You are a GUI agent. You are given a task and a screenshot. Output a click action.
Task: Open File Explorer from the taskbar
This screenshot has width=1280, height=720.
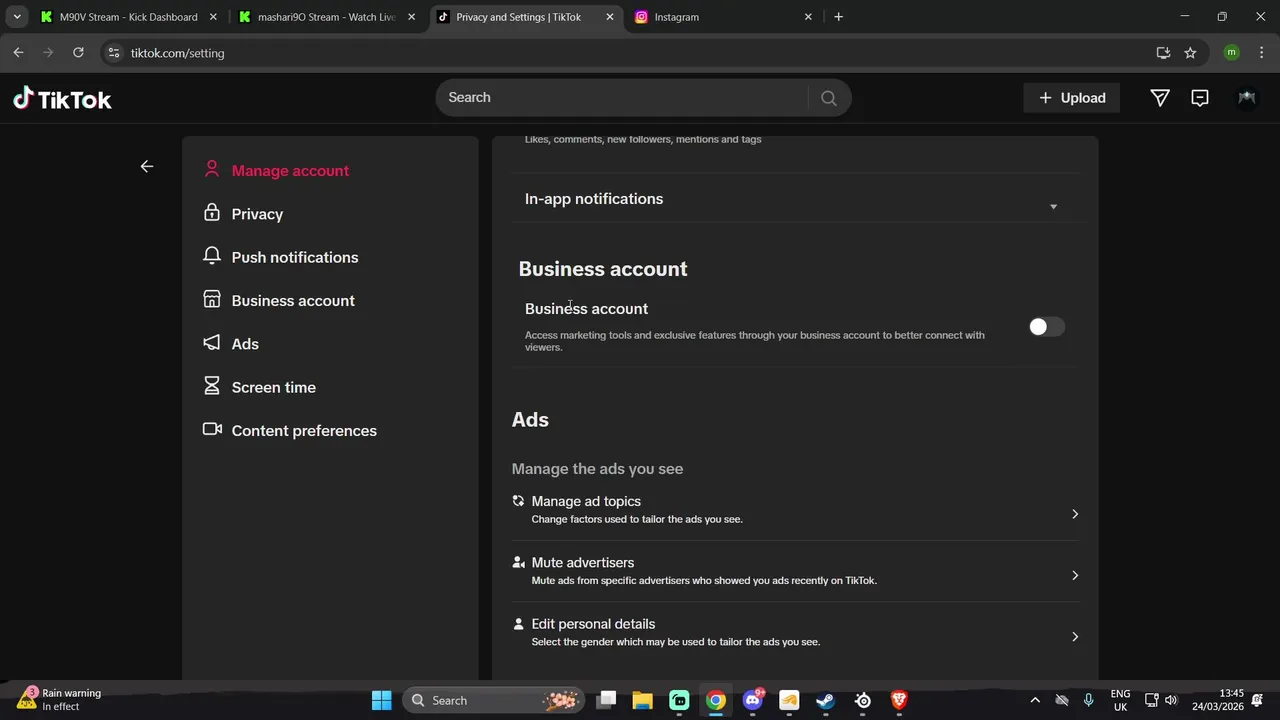click(642, 700)
